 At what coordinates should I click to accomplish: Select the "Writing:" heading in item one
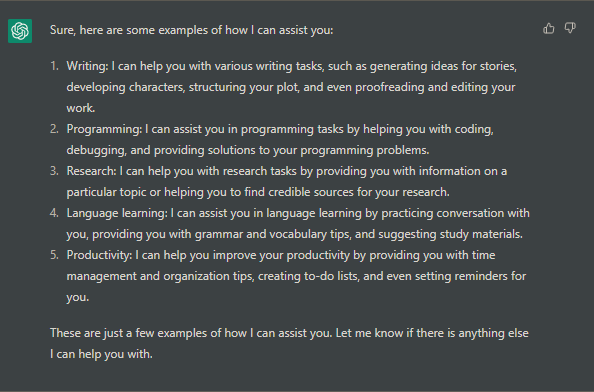[88, 66]
